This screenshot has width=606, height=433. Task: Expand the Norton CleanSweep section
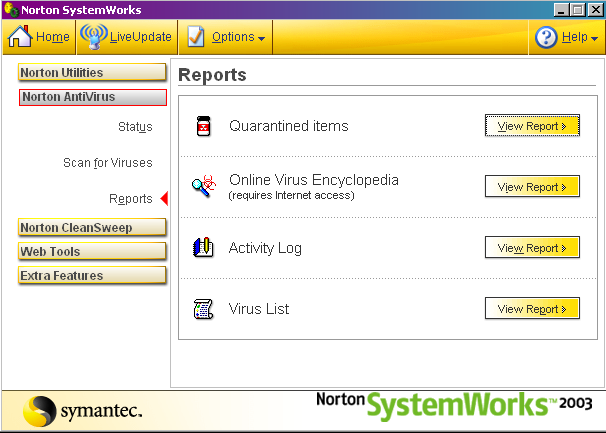92,227
